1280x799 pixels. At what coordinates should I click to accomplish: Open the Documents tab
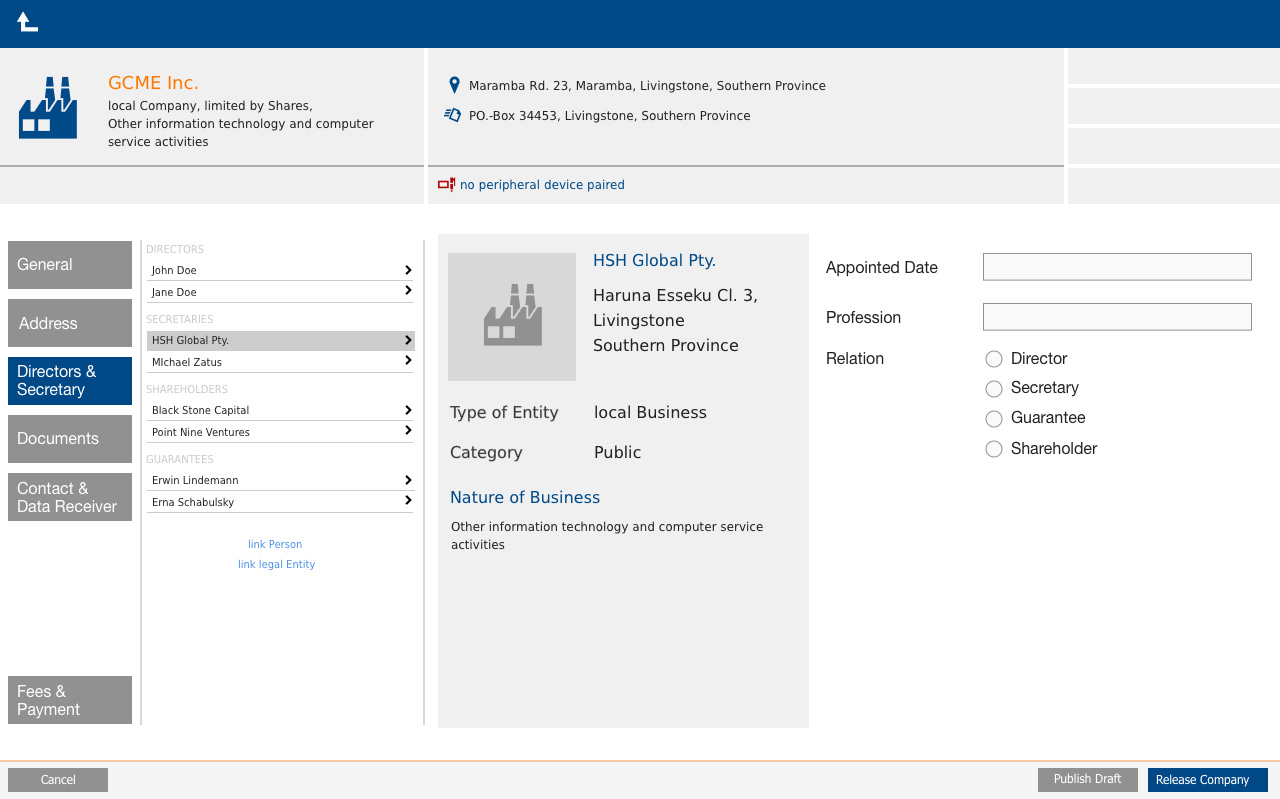70,439
